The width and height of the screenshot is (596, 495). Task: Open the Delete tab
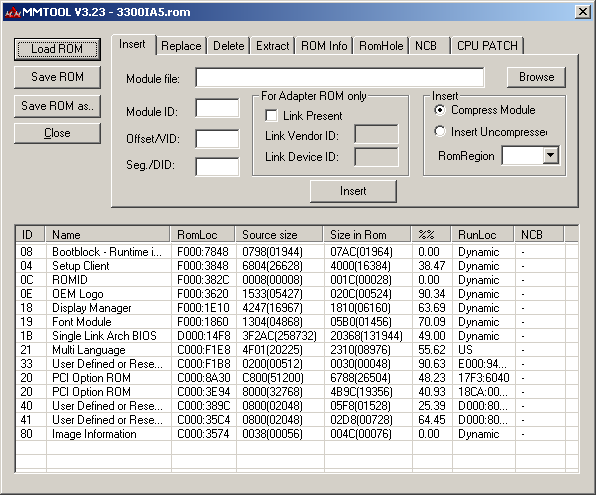click(x=228, y=46)
